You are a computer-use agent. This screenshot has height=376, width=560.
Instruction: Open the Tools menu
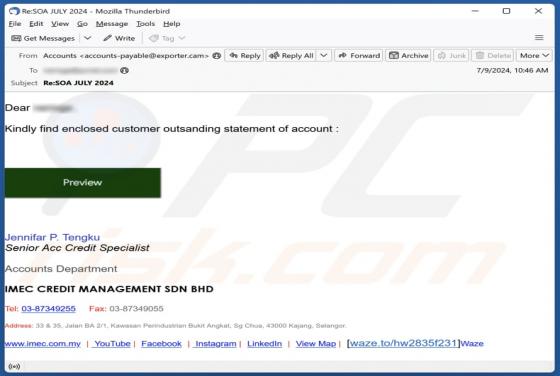pyautogui.click(x=145, y=24)
